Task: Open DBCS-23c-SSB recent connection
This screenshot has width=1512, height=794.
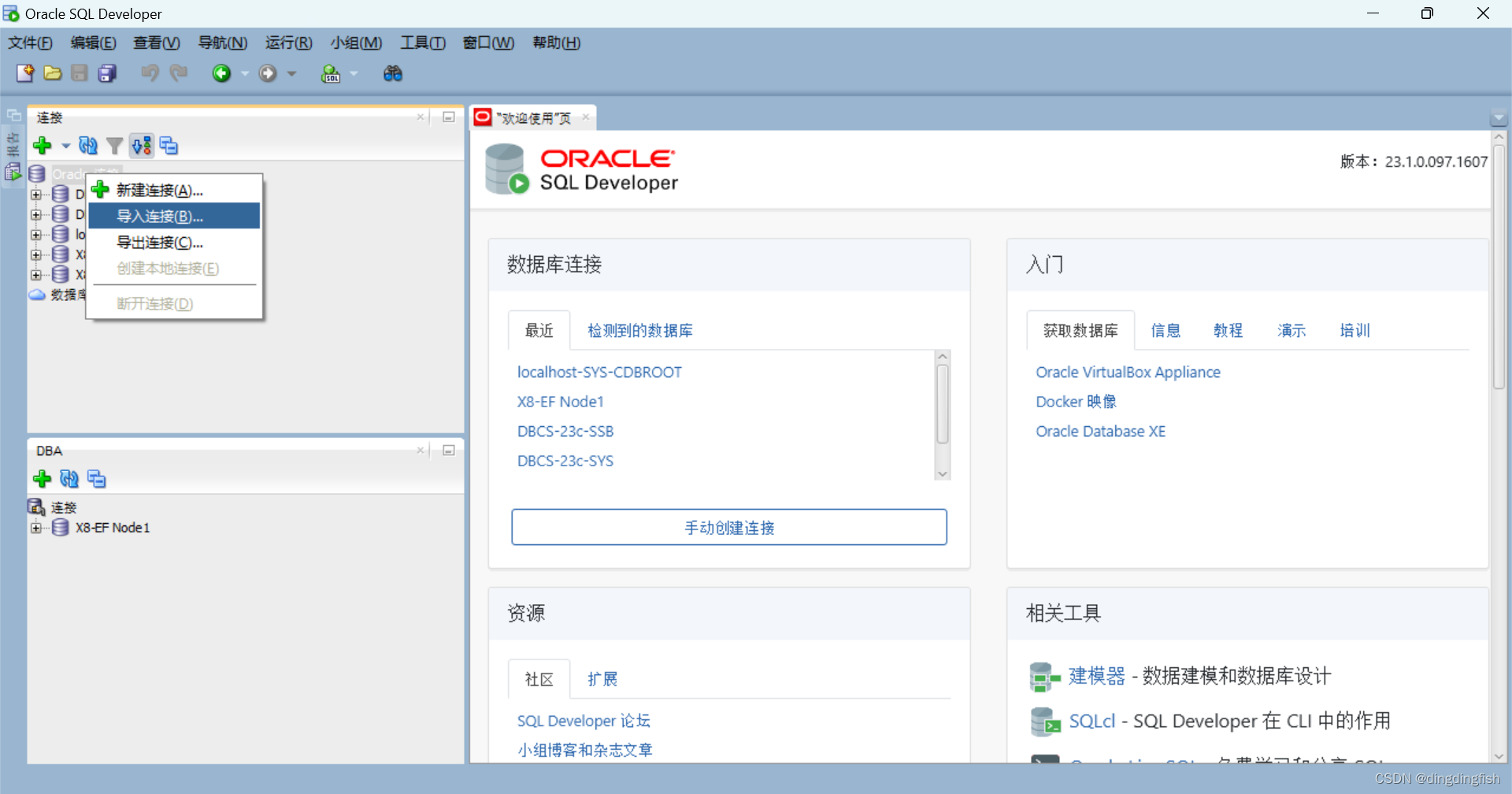Action: pyautogui.click(x=565, y=431)
